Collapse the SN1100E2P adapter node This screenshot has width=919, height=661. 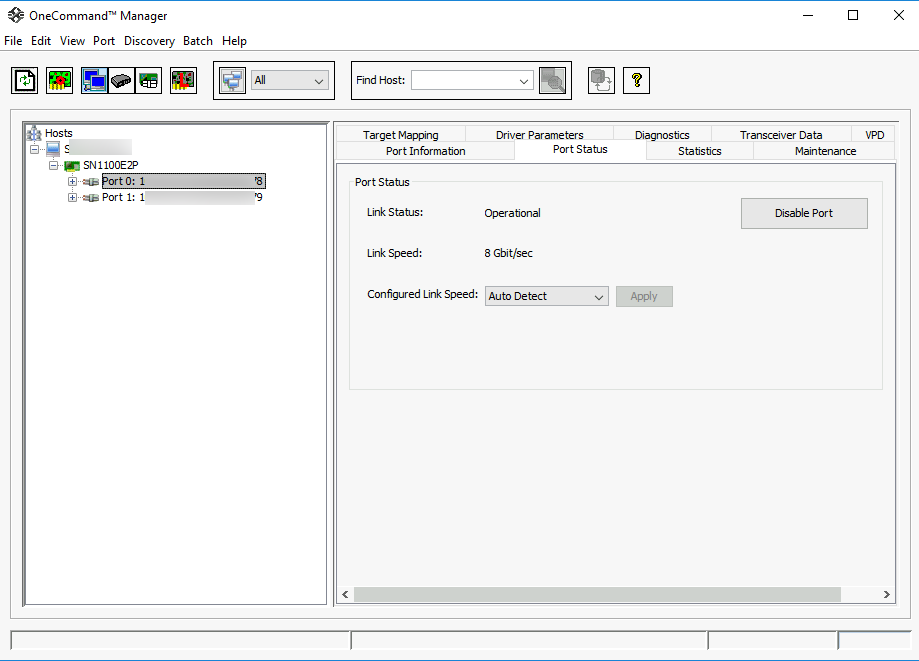point(53,165)
